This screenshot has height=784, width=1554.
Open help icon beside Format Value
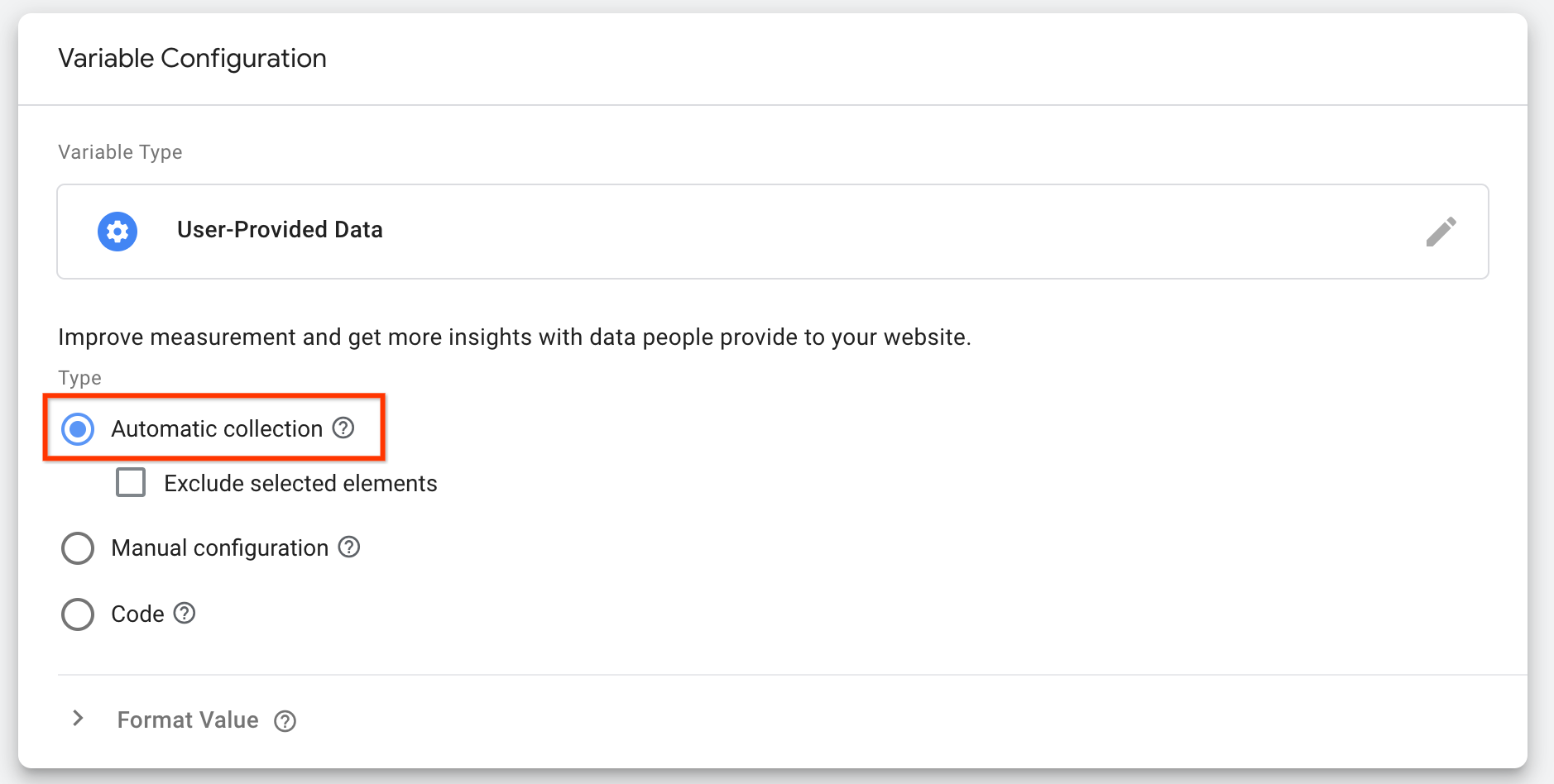click(285, 721)
